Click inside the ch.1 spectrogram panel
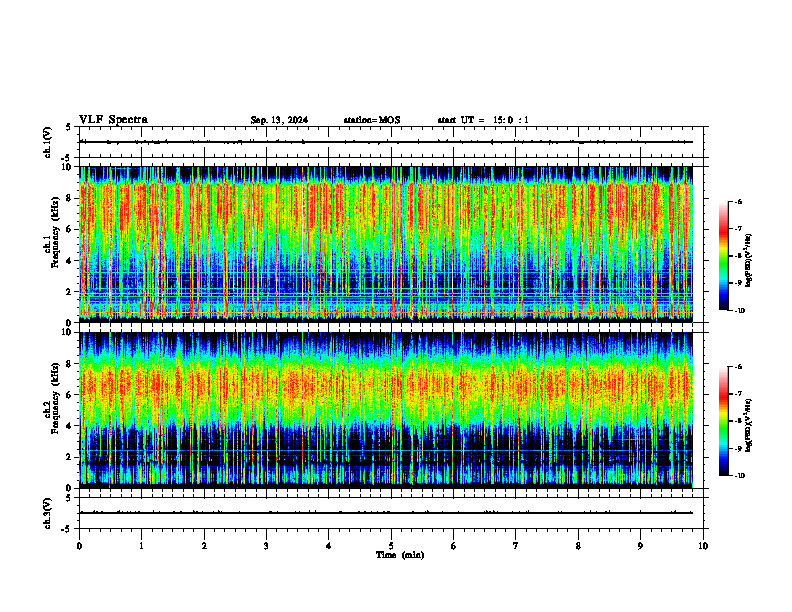The width and height of the screenshot is (792, 612). (x=386, y=244)
